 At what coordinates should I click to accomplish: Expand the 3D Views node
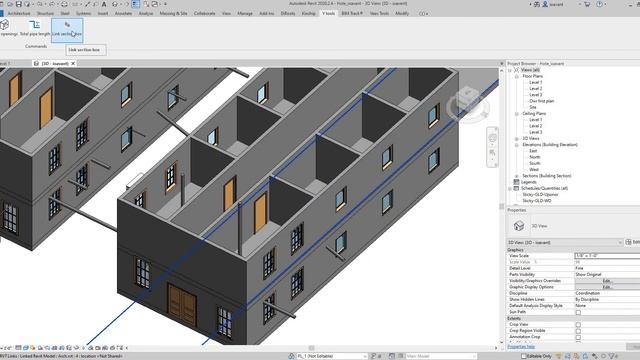point(517,139)
